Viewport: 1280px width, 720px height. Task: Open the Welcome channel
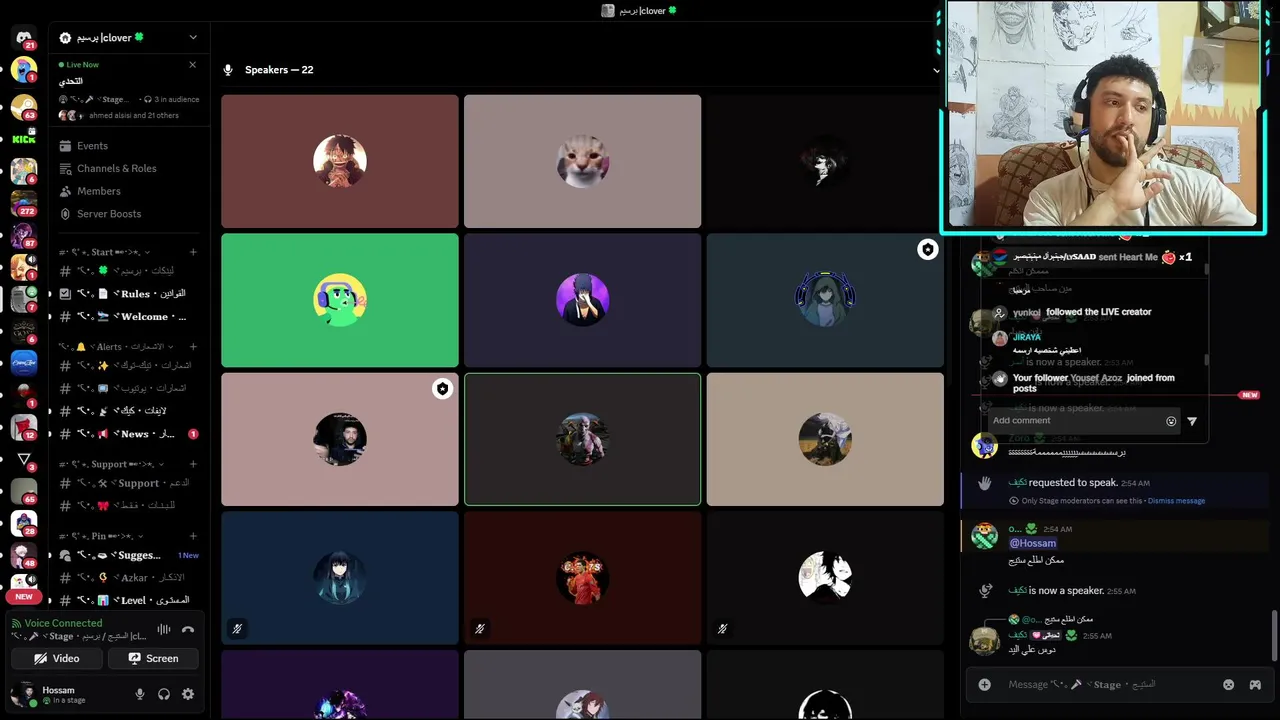coord(130,317)
